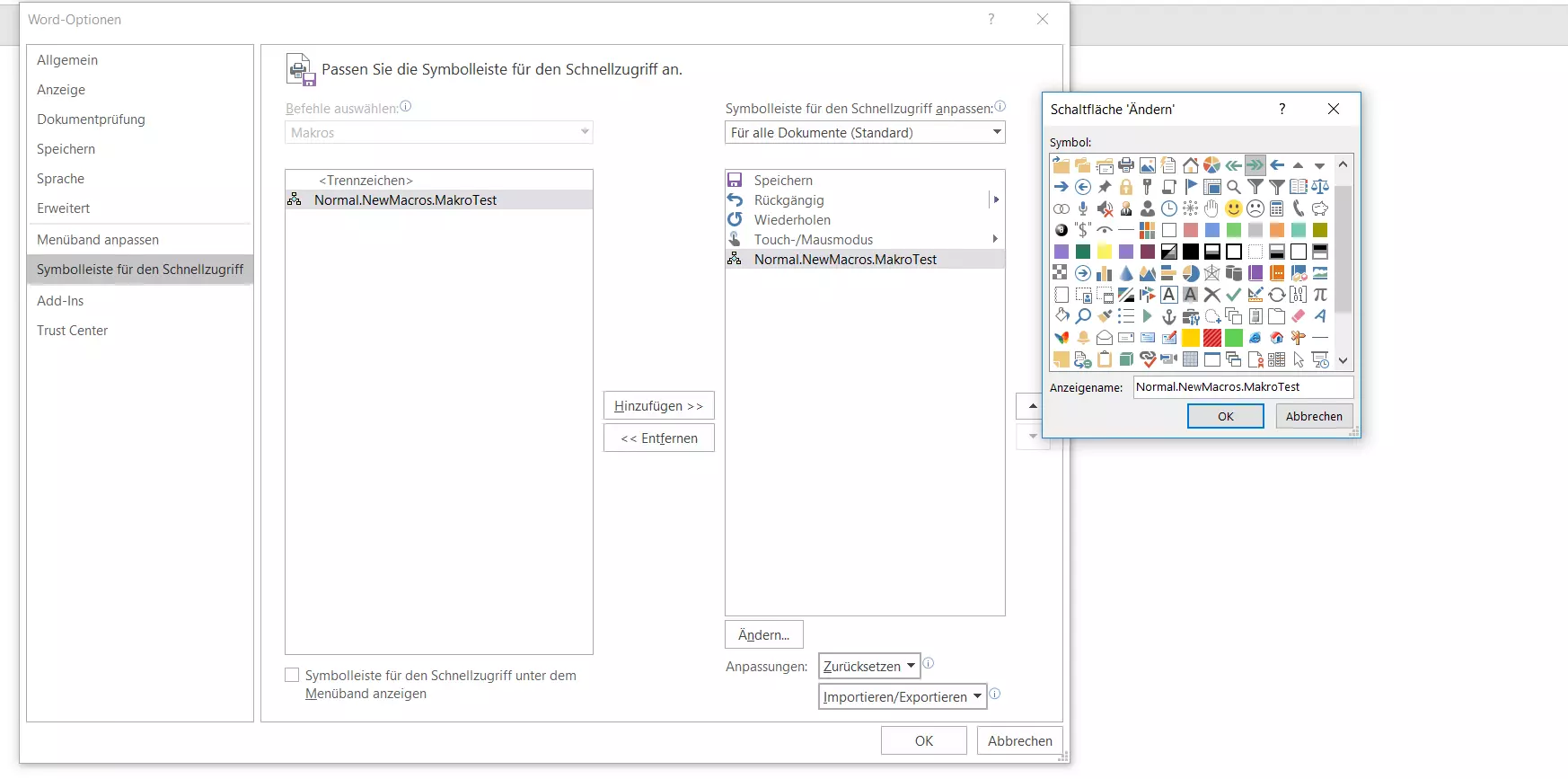
Task: Pick the yellow smiley face symbol
Action: (x=1234, y=208)
